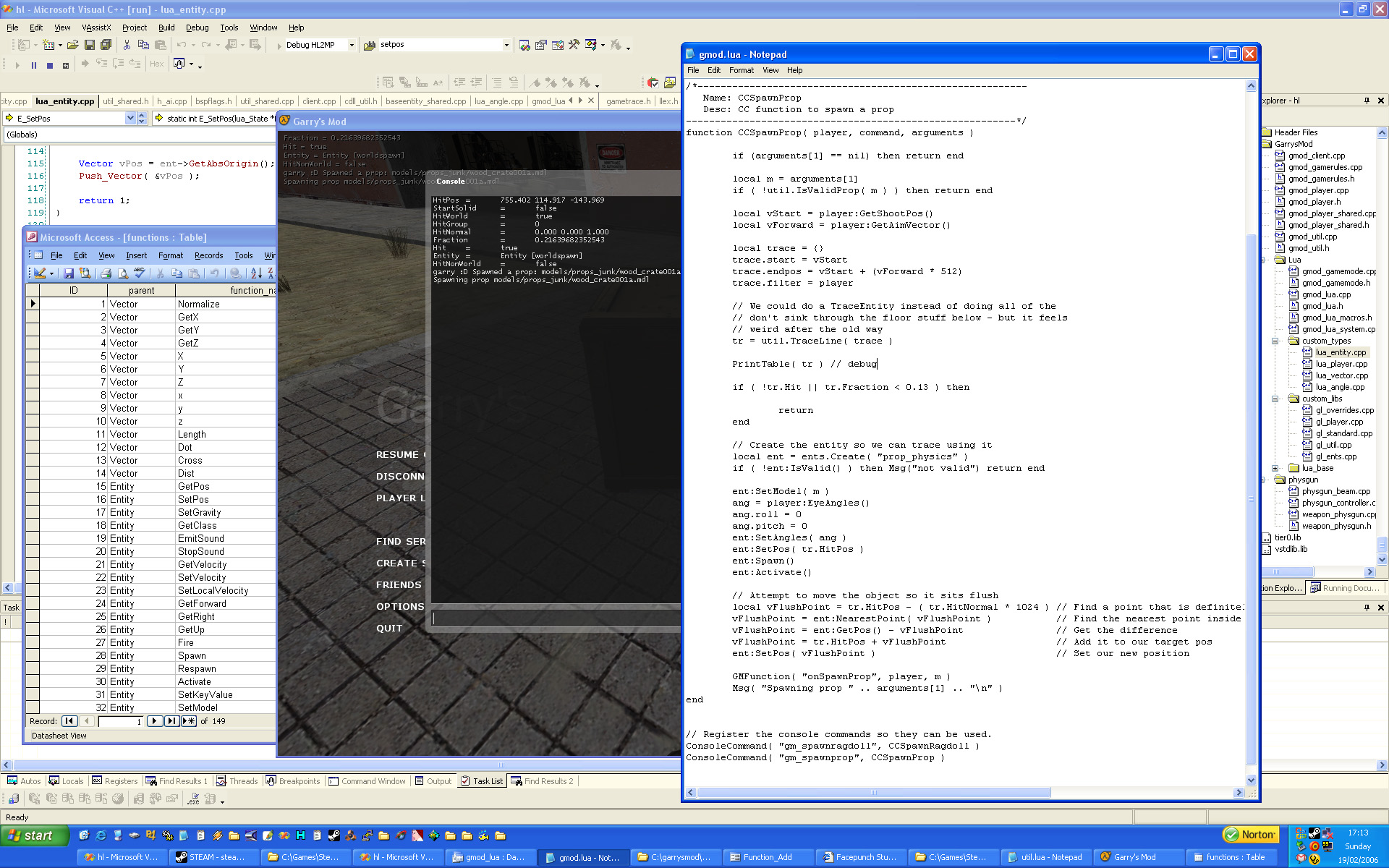The width and height of the screenshot is (1389, 868).
Task: Open the setpos find combo dropdown
Action: click(506, 45)
